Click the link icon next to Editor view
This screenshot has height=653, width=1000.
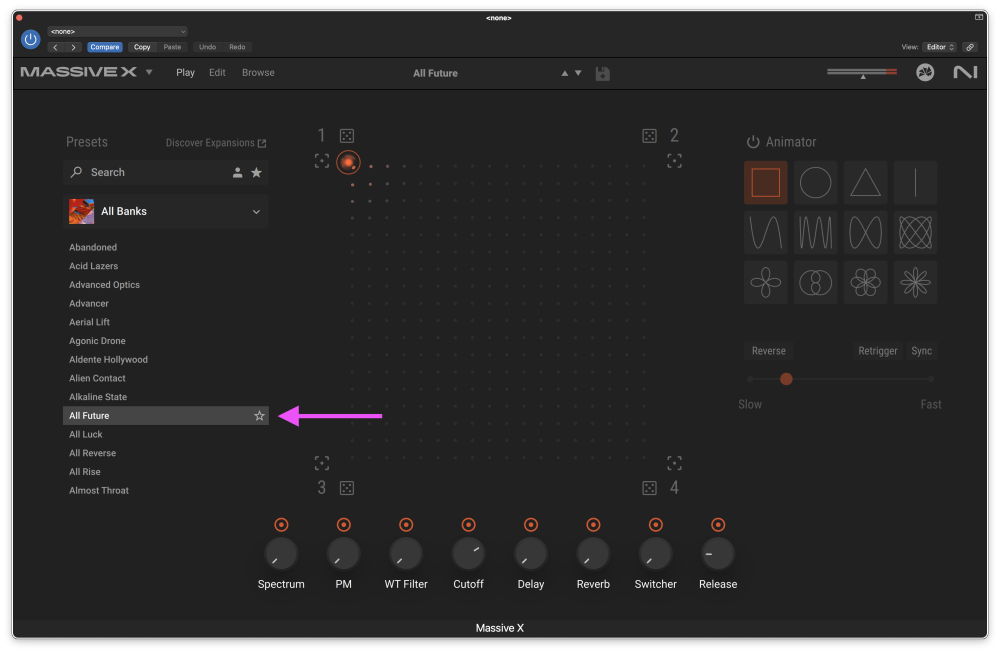[970, 47]
